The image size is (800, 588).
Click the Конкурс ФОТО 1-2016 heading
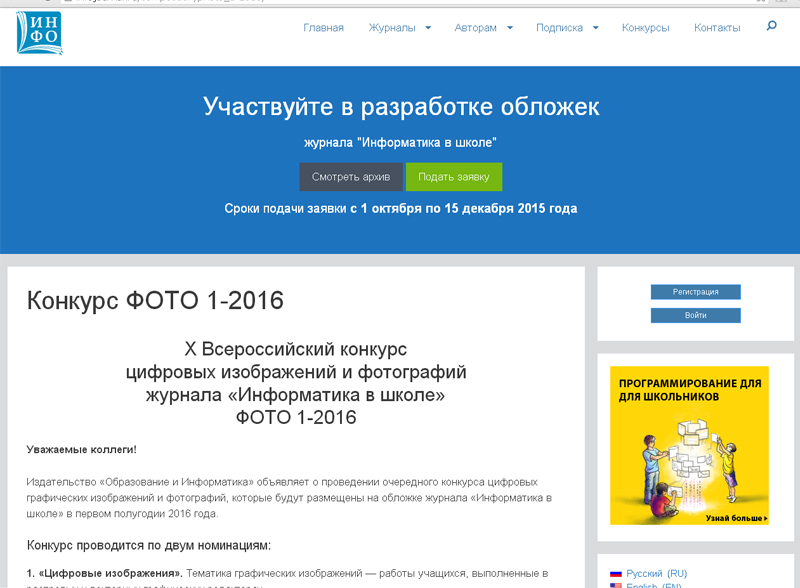click(155, 300)
